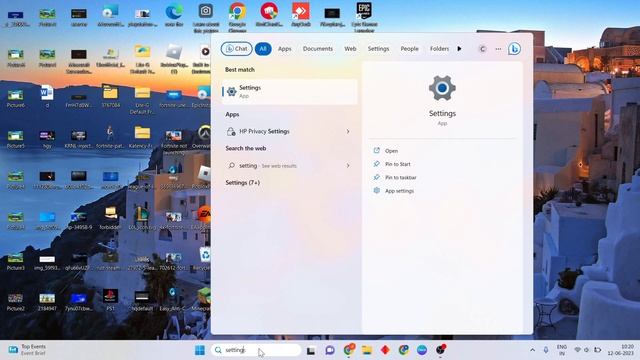This screenshot has width=640, height=360.
Task: Open the three-dots more options menu
Action: pyautogui.click(x=498, y=49)
